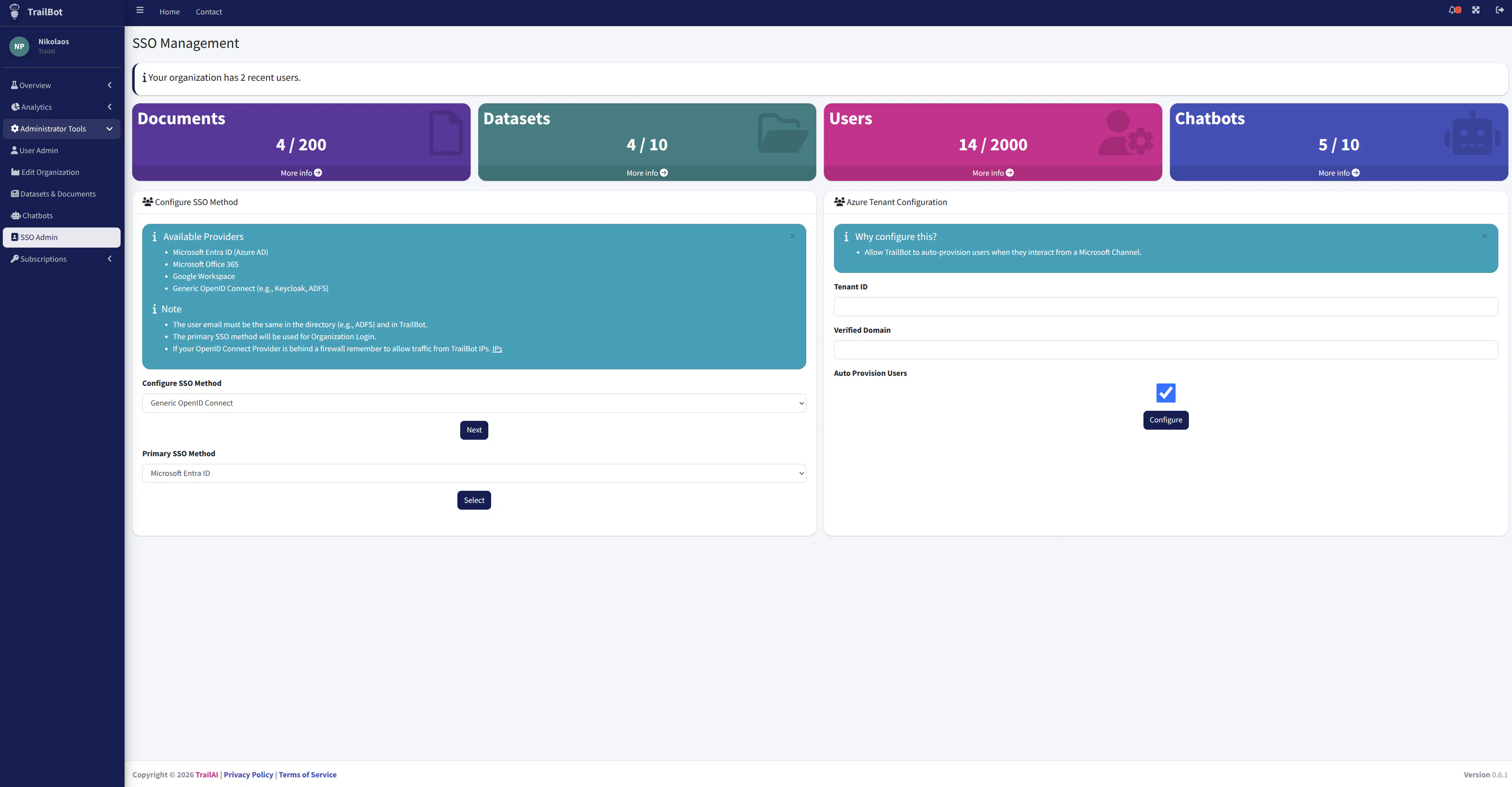Click the Nikolaos username in sidebar

pos(53,42)
